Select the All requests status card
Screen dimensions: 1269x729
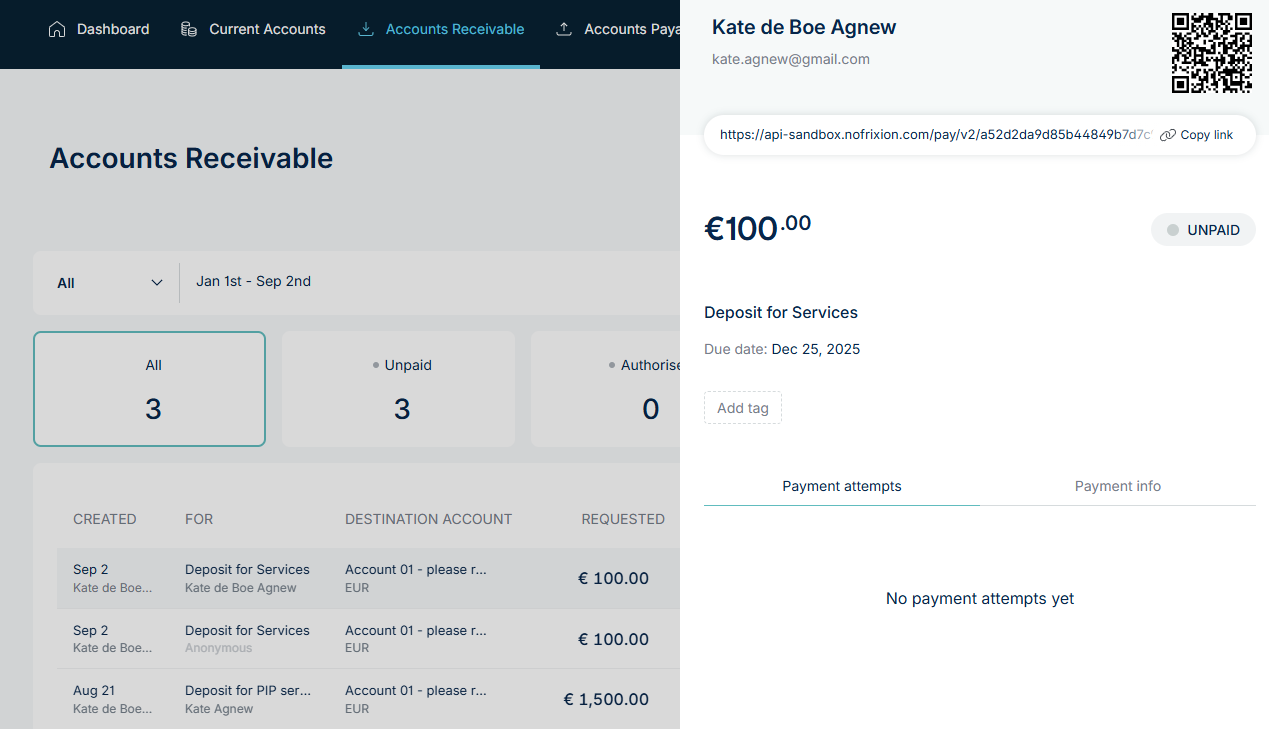pos(149,389)
